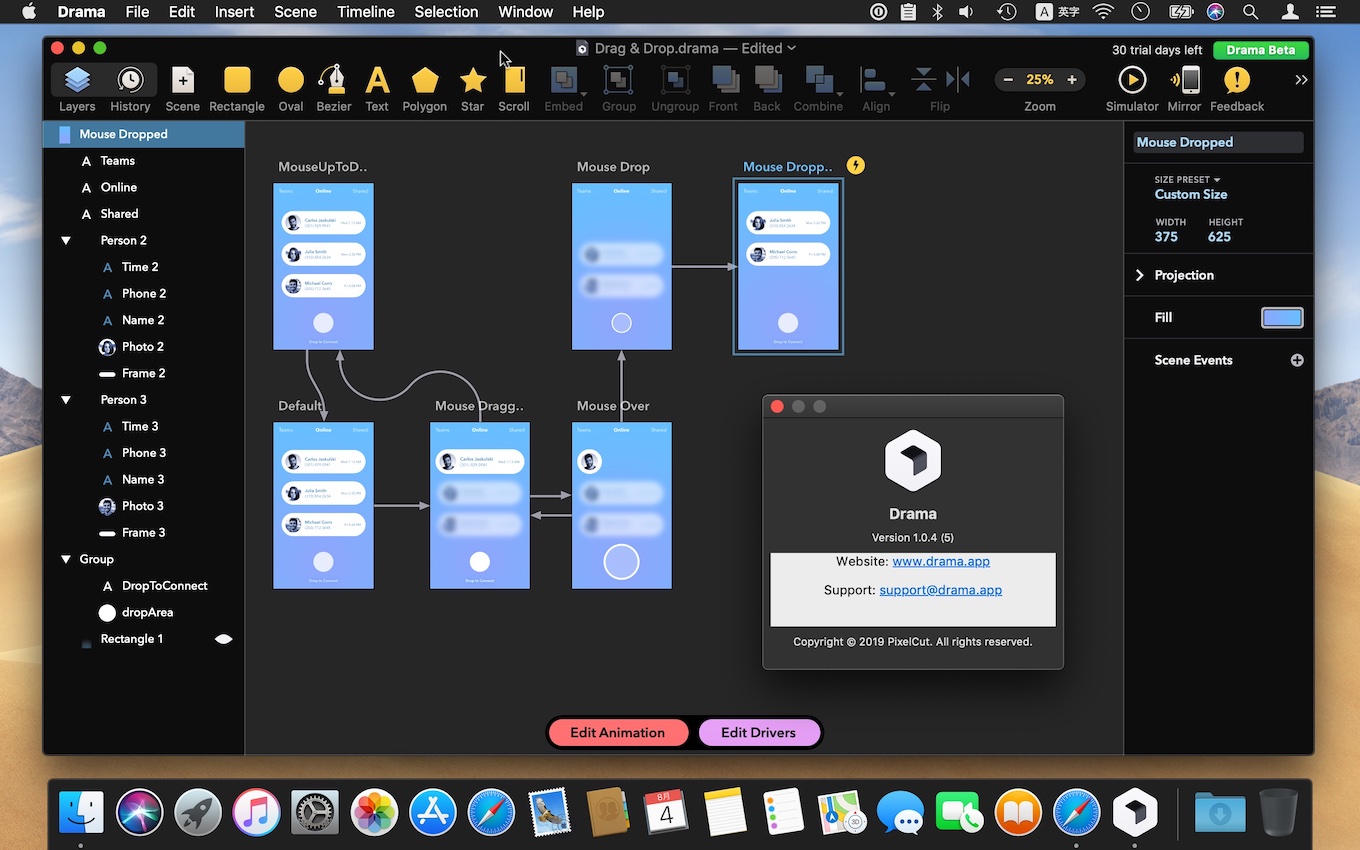Expand the Projection section
Viewport: 1360px width, 850px height.
1140,275
